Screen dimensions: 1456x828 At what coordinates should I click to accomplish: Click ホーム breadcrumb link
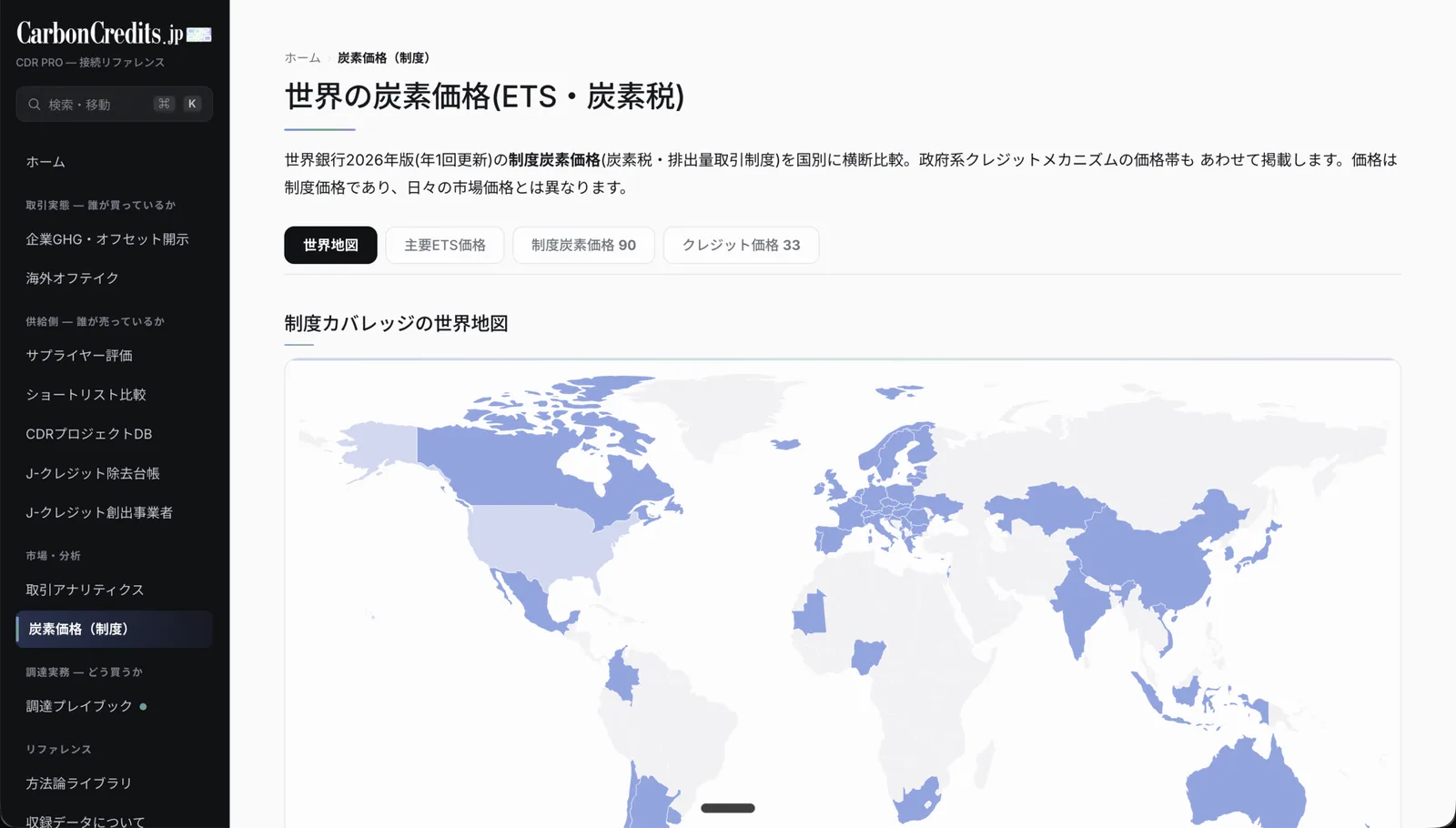(x=302, y=57)
